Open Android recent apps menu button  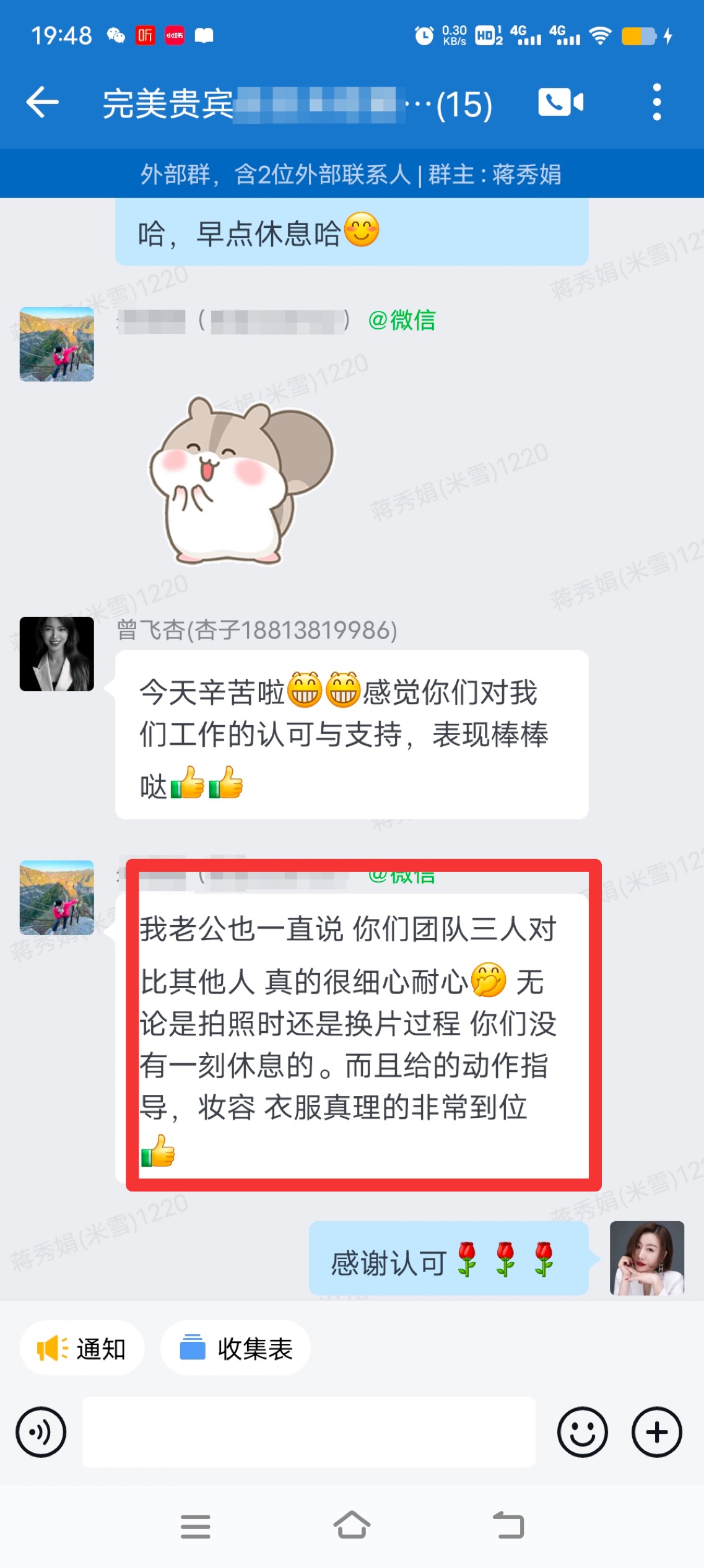[196, 1526]
